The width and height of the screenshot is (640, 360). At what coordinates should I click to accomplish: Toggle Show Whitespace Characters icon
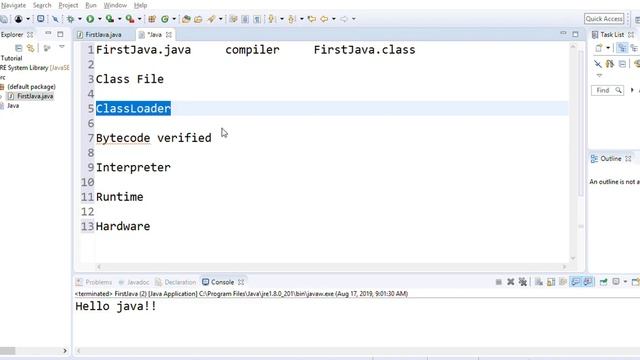click(x=257, y=19)
